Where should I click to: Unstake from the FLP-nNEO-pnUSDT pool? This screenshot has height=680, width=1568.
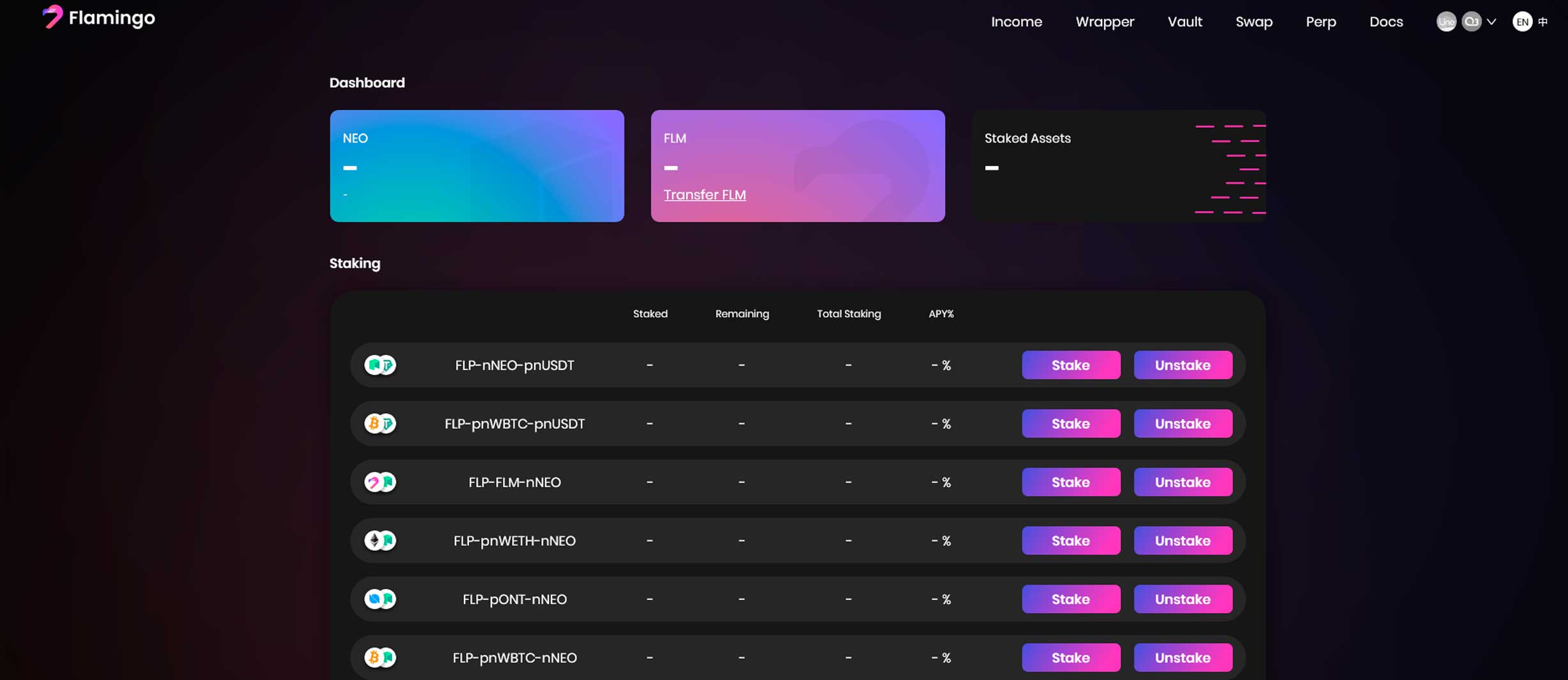(x=1183, y=365)
